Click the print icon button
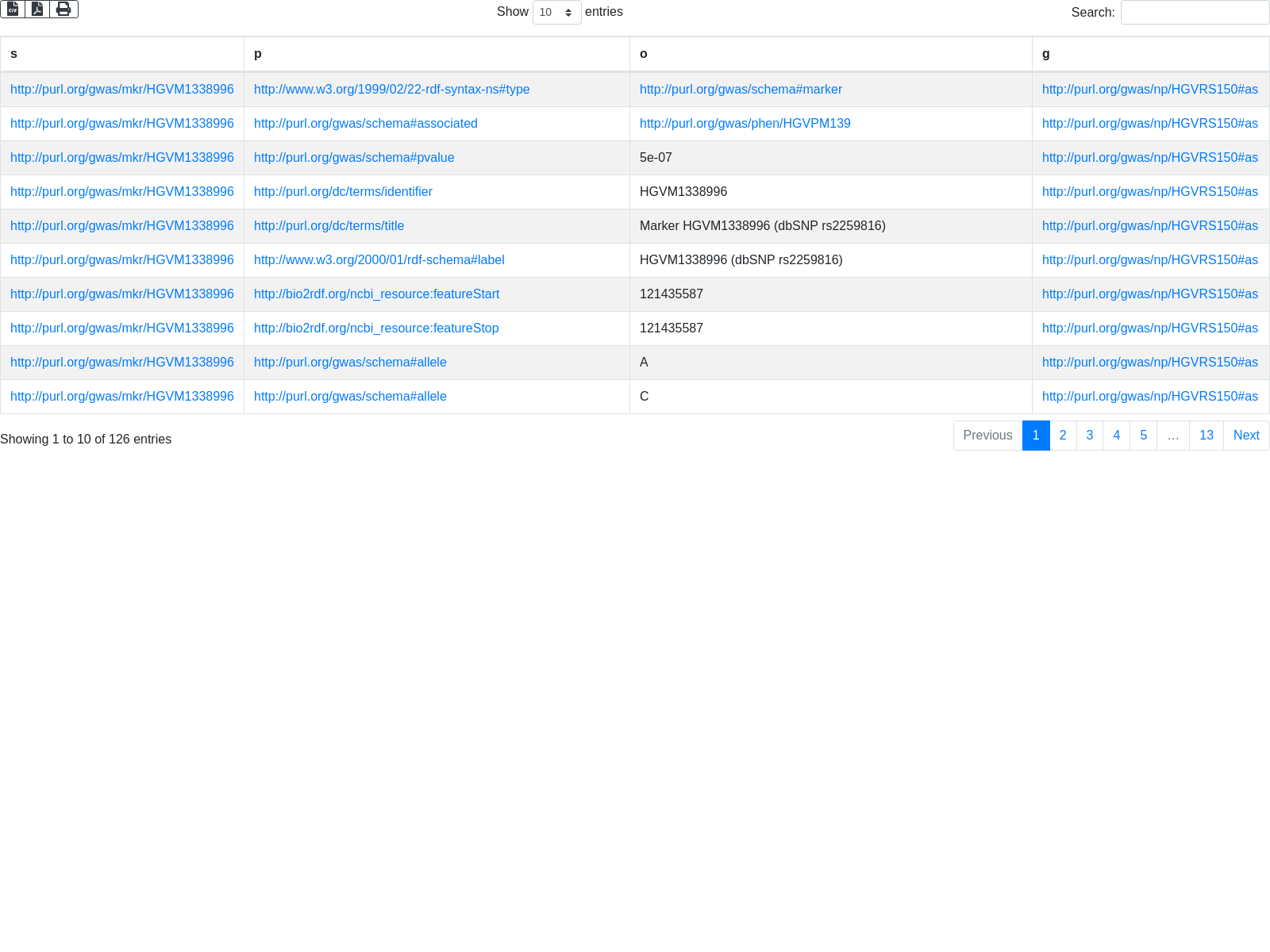 [x=63, y=9]
